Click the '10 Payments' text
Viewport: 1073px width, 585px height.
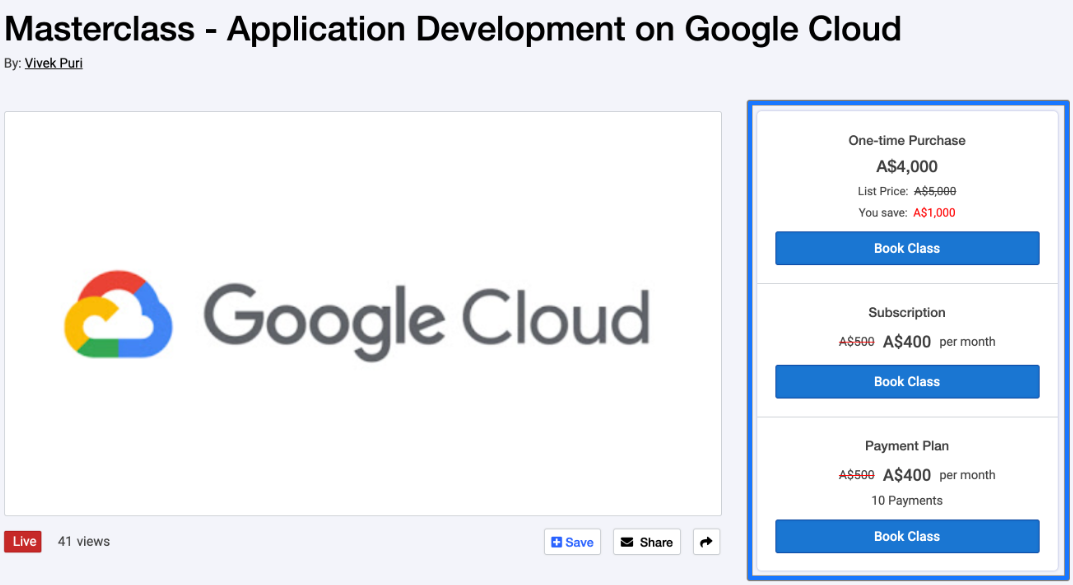pyautogui.click(x=907, y=501)
